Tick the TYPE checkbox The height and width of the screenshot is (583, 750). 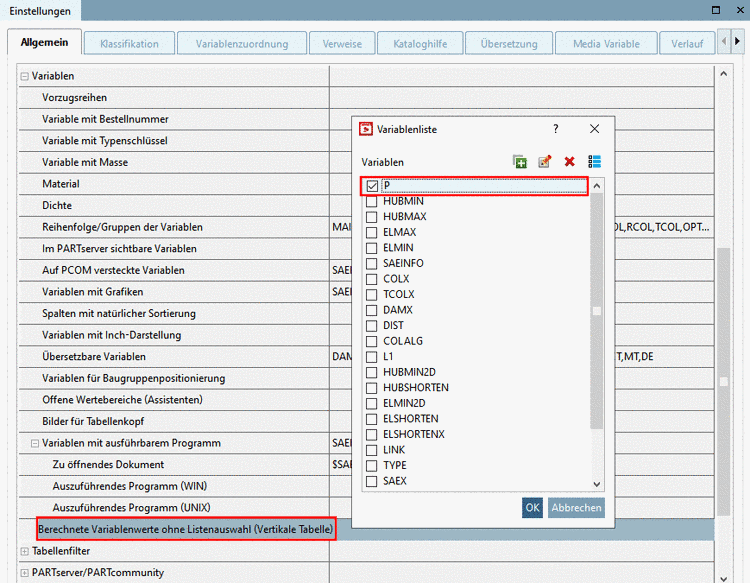pyautogui.click(x=372, y=465)
